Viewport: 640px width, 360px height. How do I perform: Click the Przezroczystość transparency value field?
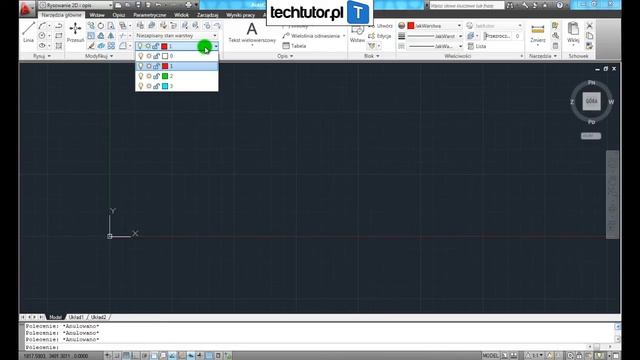517,36
